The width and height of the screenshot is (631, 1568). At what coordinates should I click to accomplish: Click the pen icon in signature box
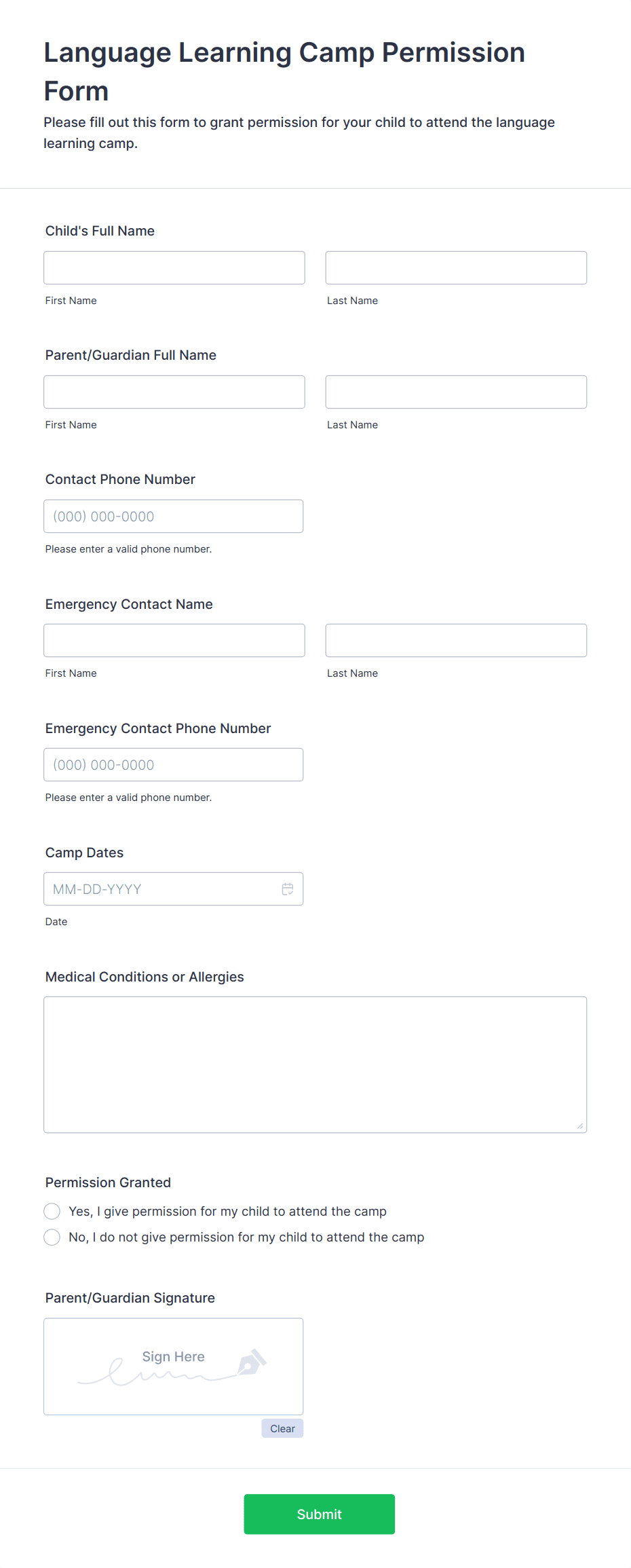252,1362
